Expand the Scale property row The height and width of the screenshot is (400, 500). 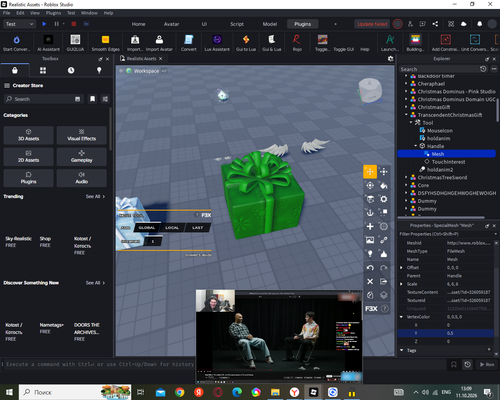(401, 284)
